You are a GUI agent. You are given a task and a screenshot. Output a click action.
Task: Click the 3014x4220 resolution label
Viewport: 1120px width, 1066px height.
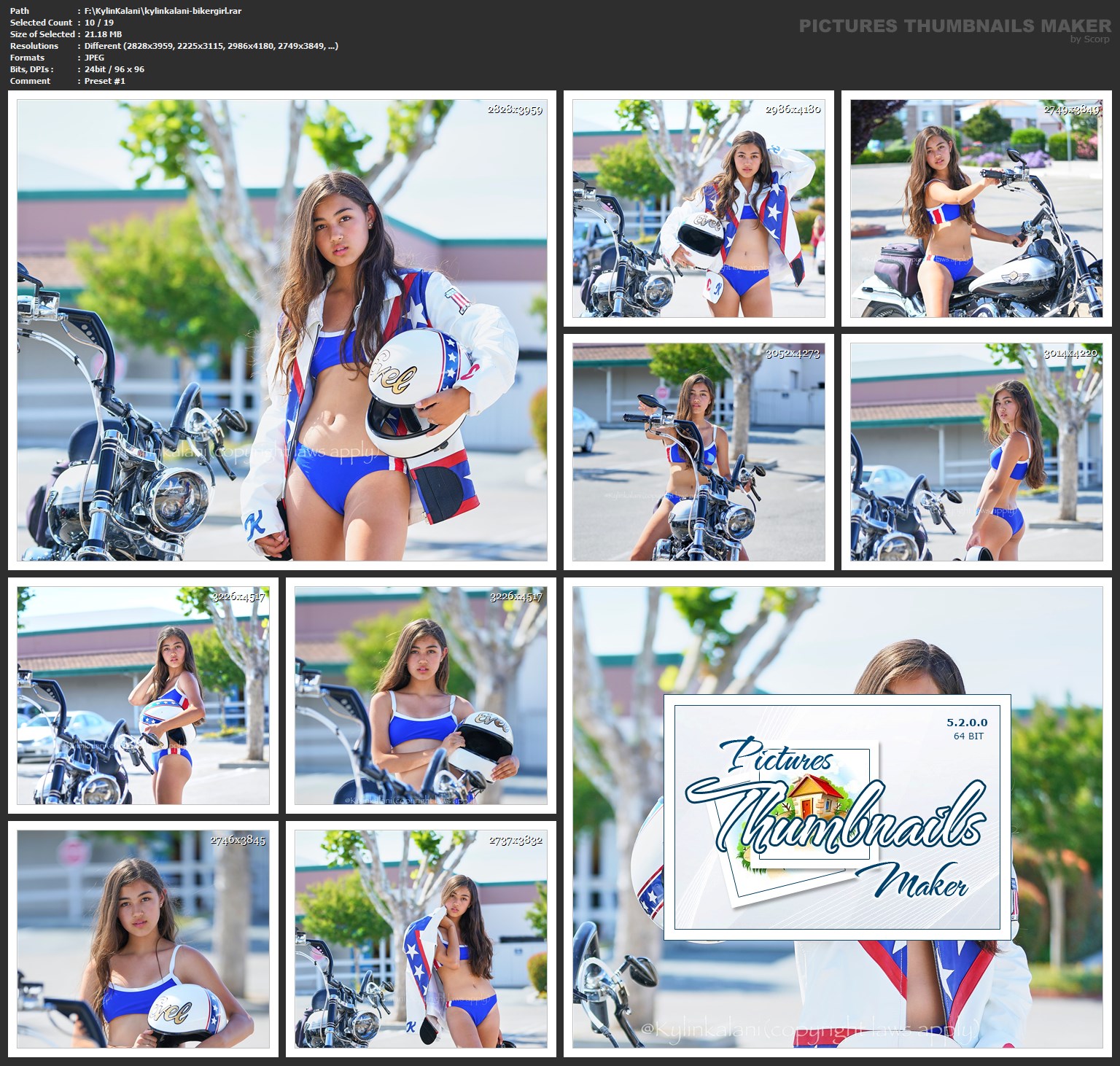click(1070, 354)
